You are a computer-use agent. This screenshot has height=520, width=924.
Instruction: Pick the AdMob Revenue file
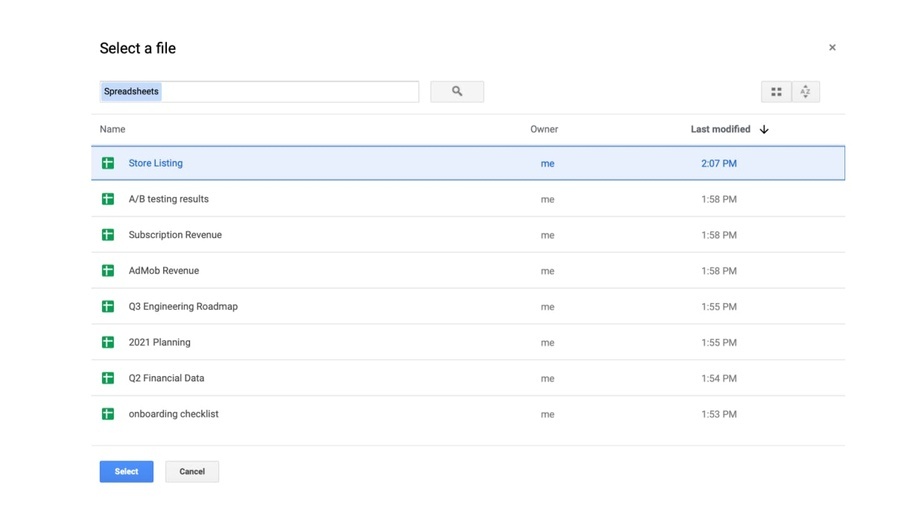pos(164,271)
